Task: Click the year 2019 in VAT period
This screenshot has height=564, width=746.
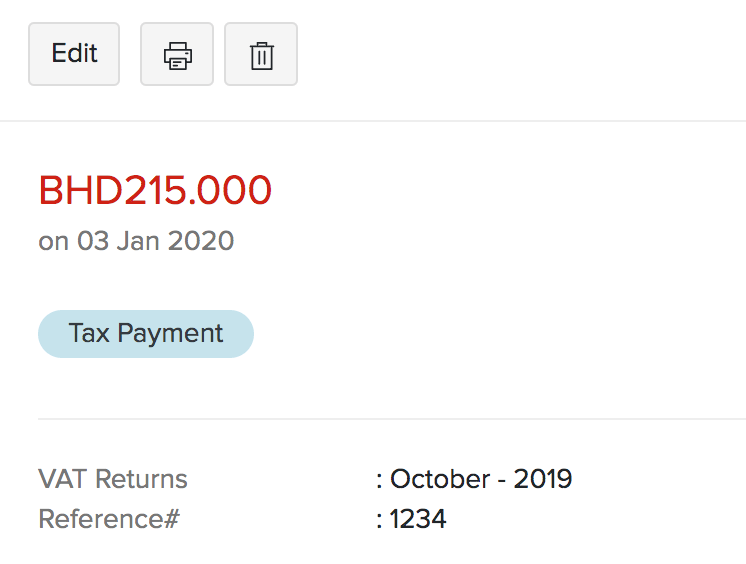Action: [x=543, y=478]
